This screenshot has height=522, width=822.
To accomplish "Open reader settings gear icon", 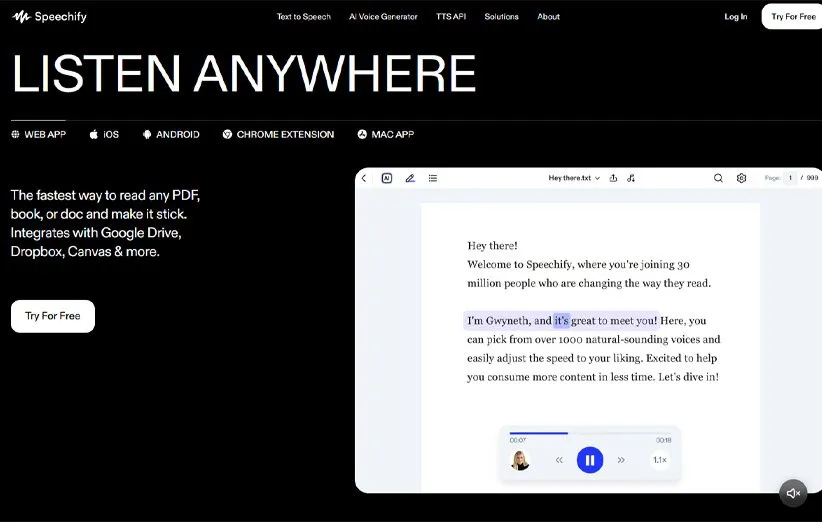I will pos(741,178).
